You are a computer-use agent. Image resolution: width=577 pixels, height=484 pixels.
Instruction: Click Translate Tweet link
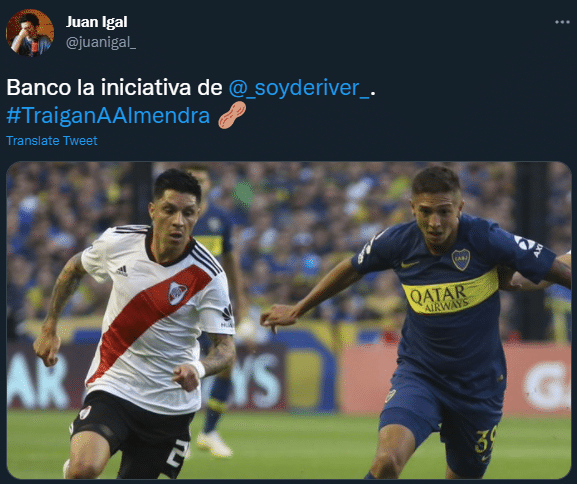tap(52, 141)
